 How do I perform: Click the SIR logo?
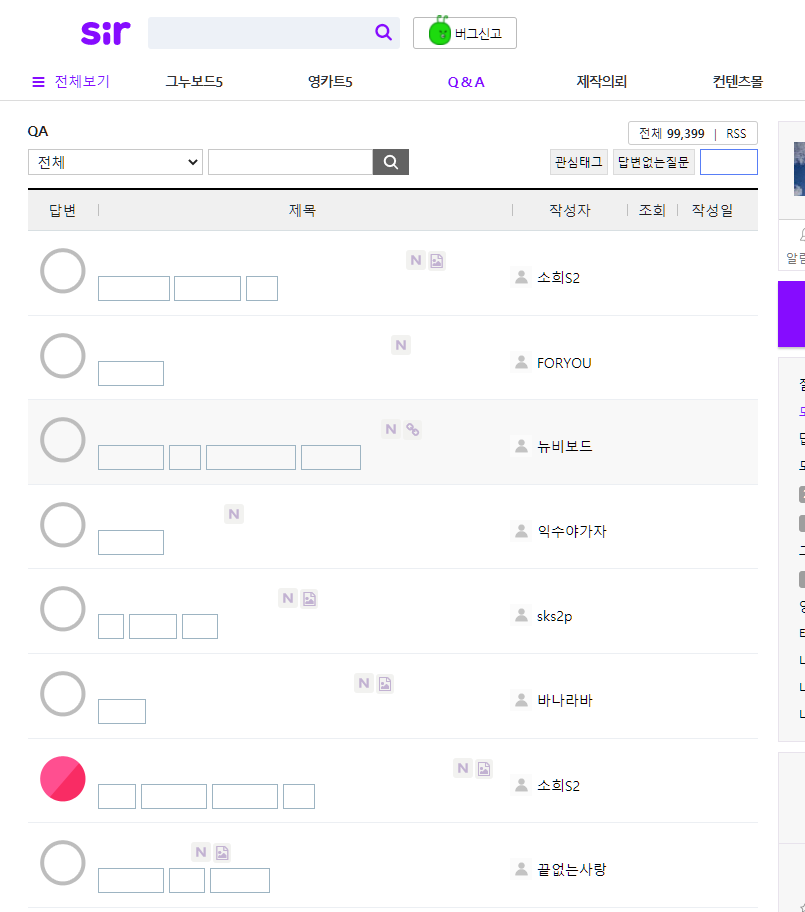(x=106, y=33)
